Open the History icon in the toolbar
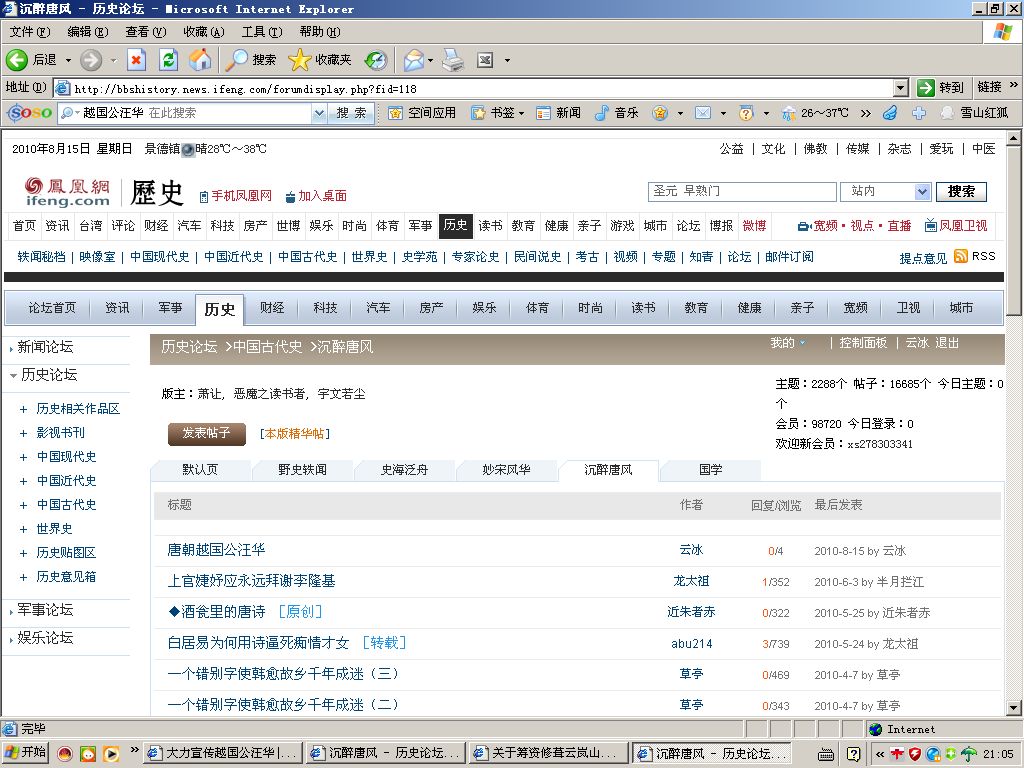Screen dimensions: 1024x768 pyautogui.click(x=375, y=60)
